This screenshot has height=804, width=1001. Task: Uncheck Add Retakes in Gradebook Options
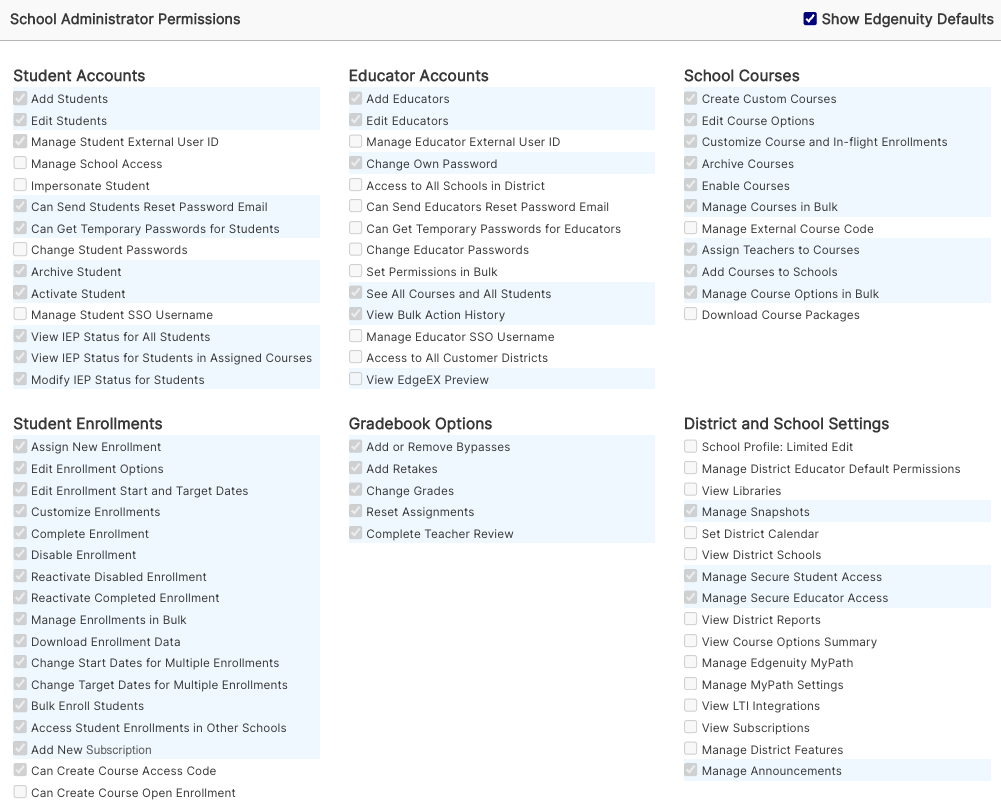pos(355,467)
